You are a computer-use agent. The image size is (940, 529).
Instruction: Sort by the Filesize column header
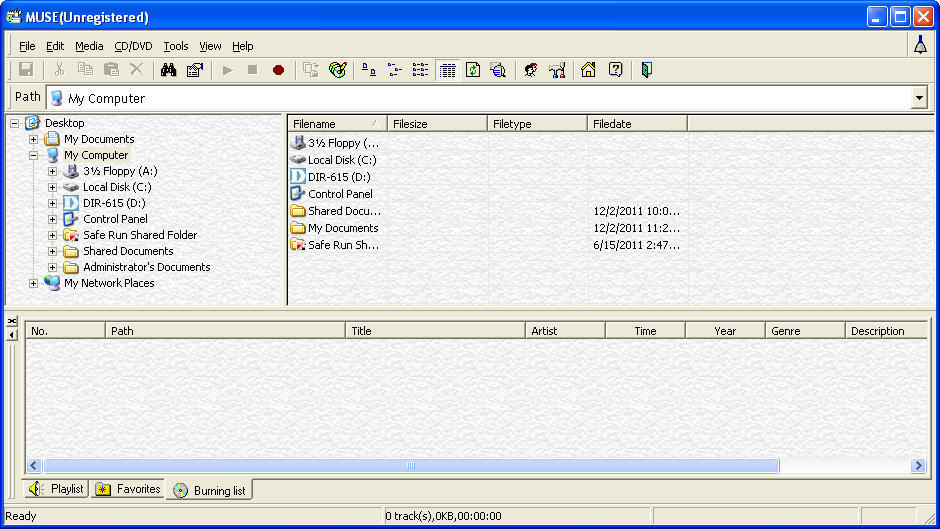(437, 124)
